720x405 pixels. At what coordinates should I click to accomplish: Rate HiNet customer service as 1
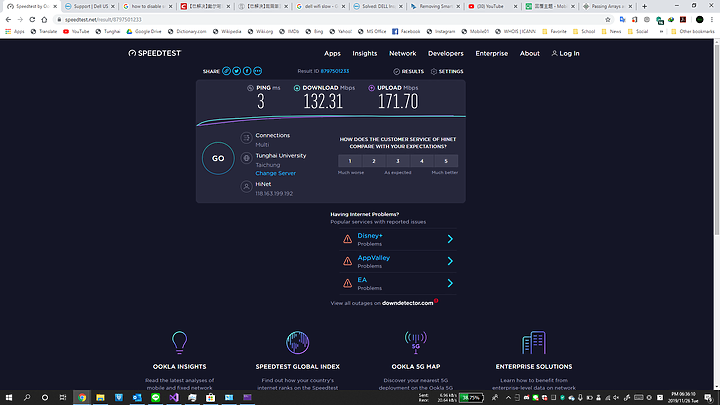point(350,161)
